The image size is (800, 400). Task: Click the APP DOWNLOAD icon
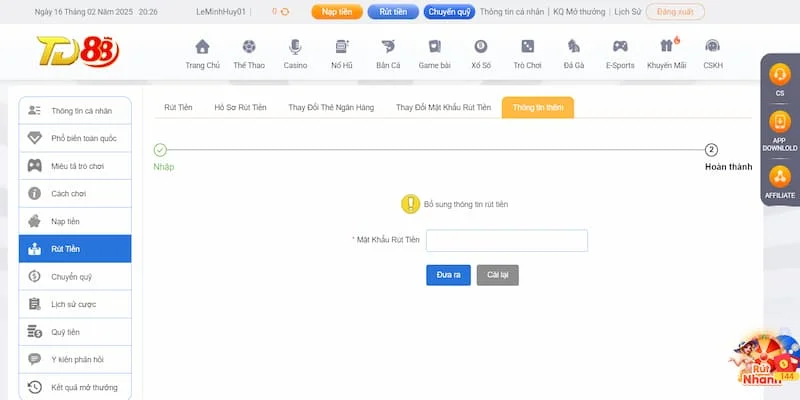tap(780, 122)
